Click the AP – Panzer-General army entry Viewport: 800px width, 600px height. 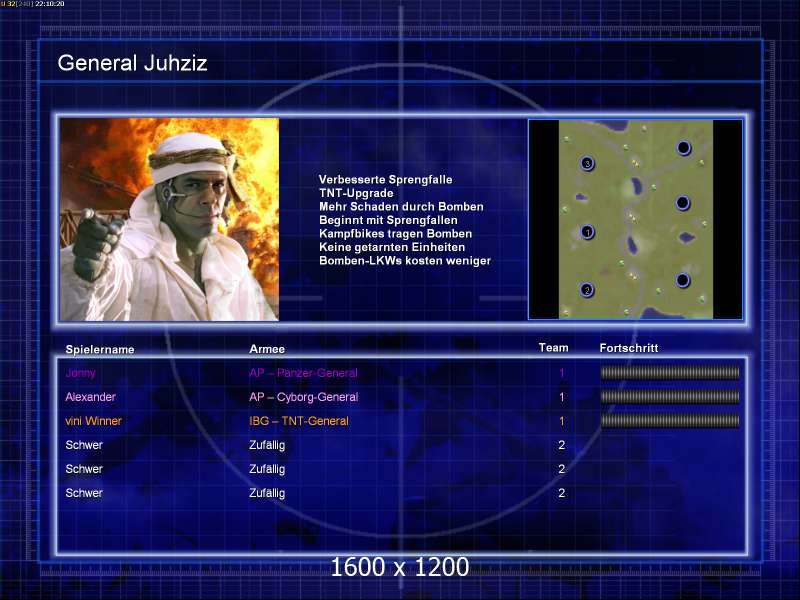[304, 373]
